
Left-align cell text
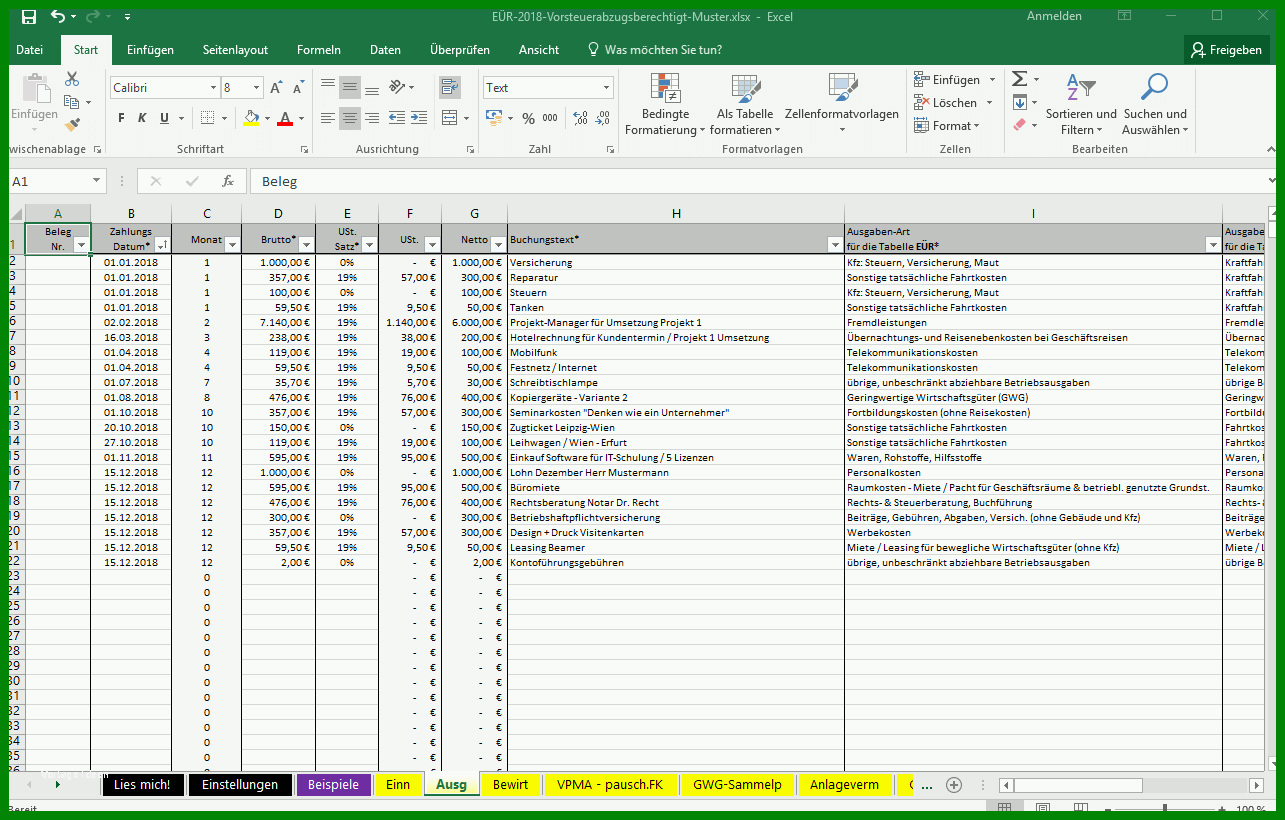pos(328,118)
